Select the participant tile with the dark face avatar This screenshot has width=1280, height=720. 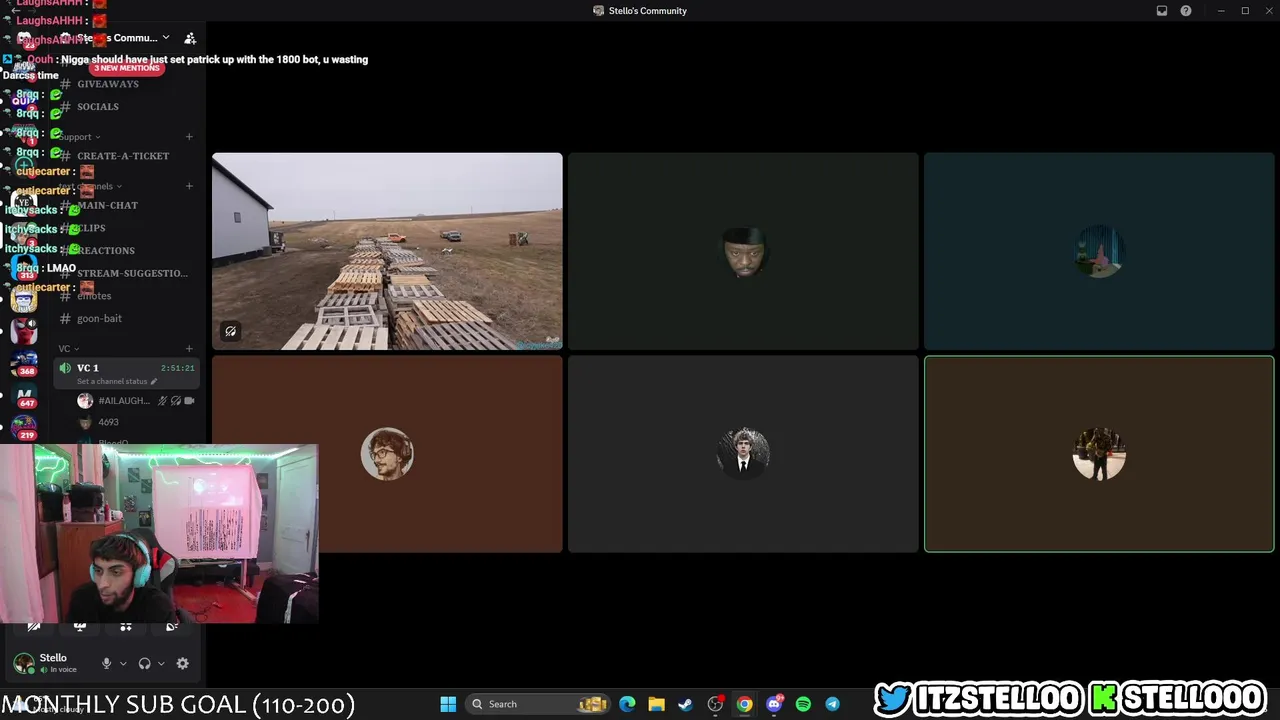[x=743, y=251]
